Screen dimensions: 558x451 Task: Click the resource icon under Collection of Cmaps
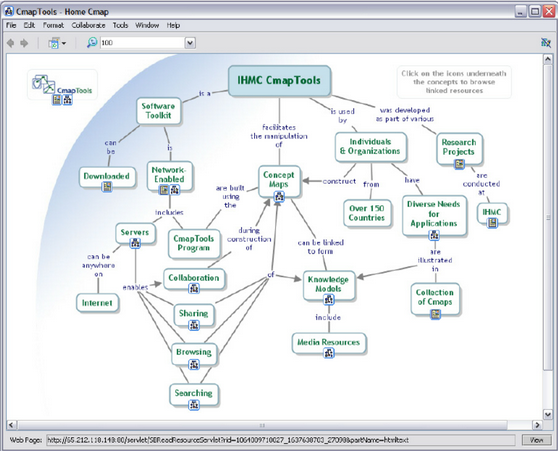[x=435, y=314]
